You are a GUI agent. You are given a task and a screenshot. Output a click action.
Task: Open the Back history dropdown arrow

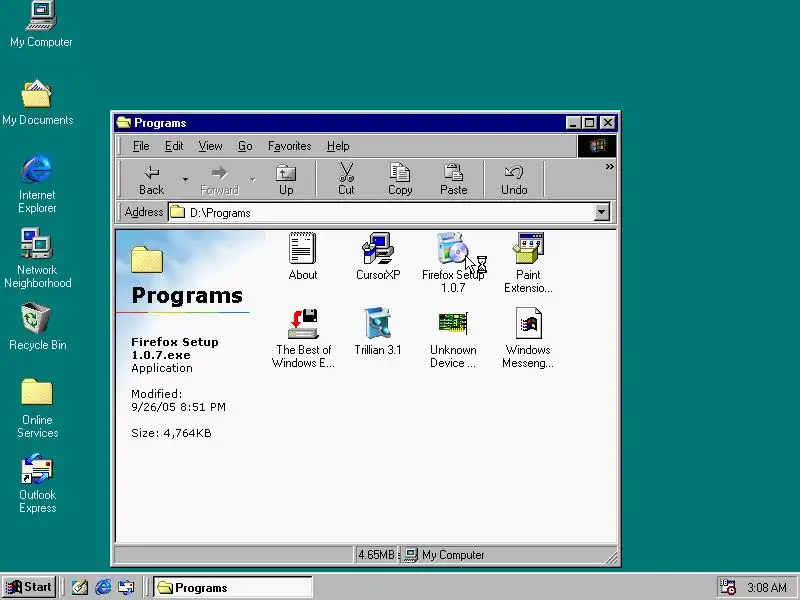coord(185,180)
